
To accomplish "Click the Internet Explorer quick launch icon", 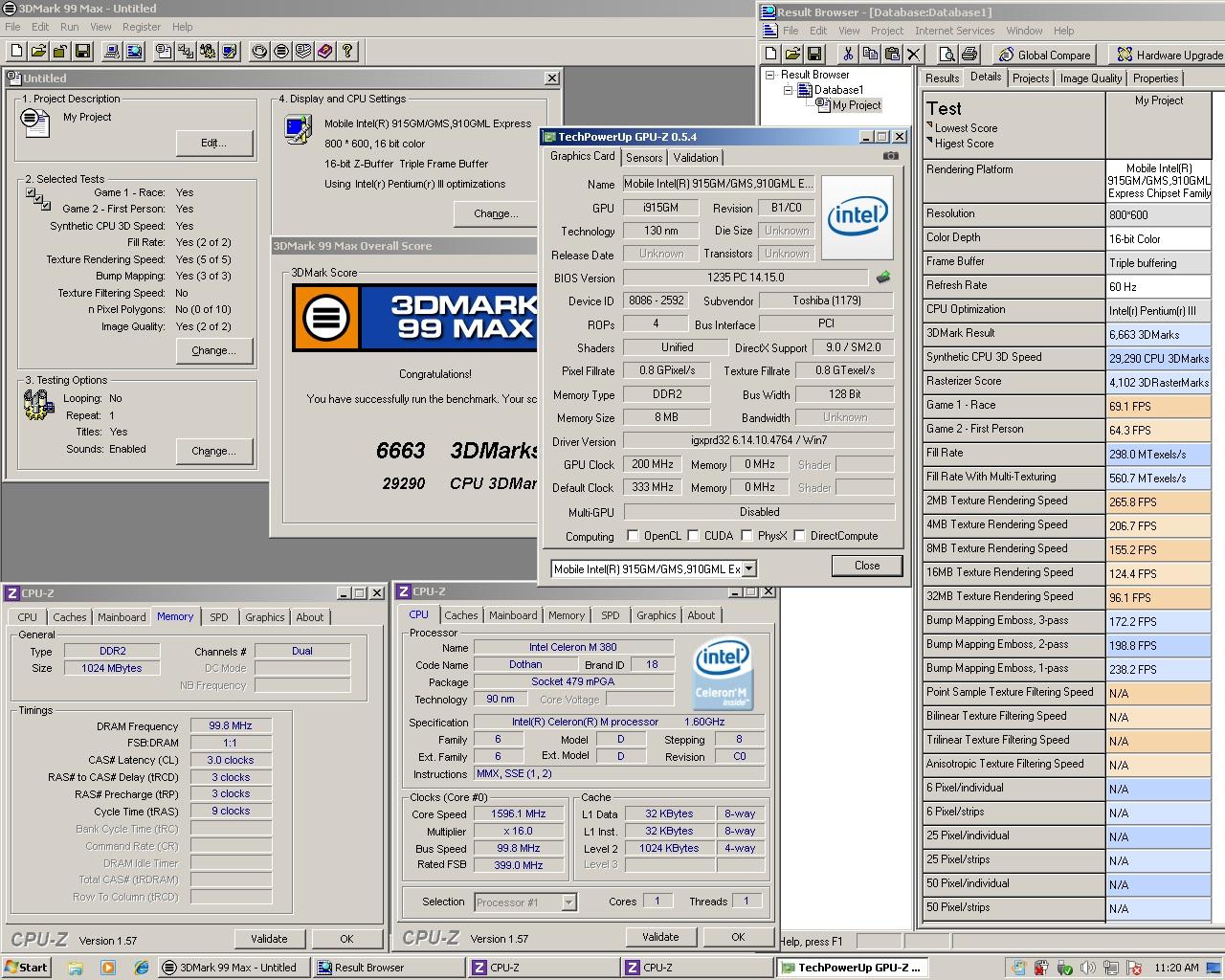I will (142, 968).
